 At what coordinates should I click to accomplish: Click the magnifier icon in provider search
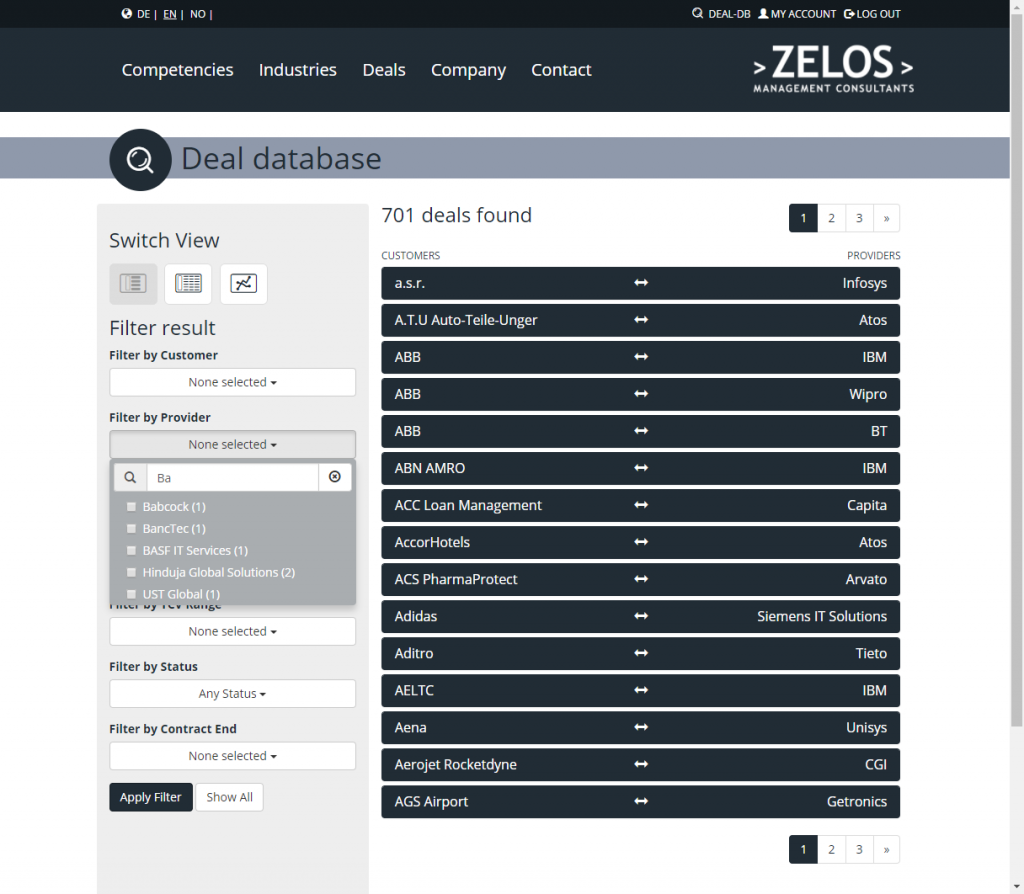point(131,477)
